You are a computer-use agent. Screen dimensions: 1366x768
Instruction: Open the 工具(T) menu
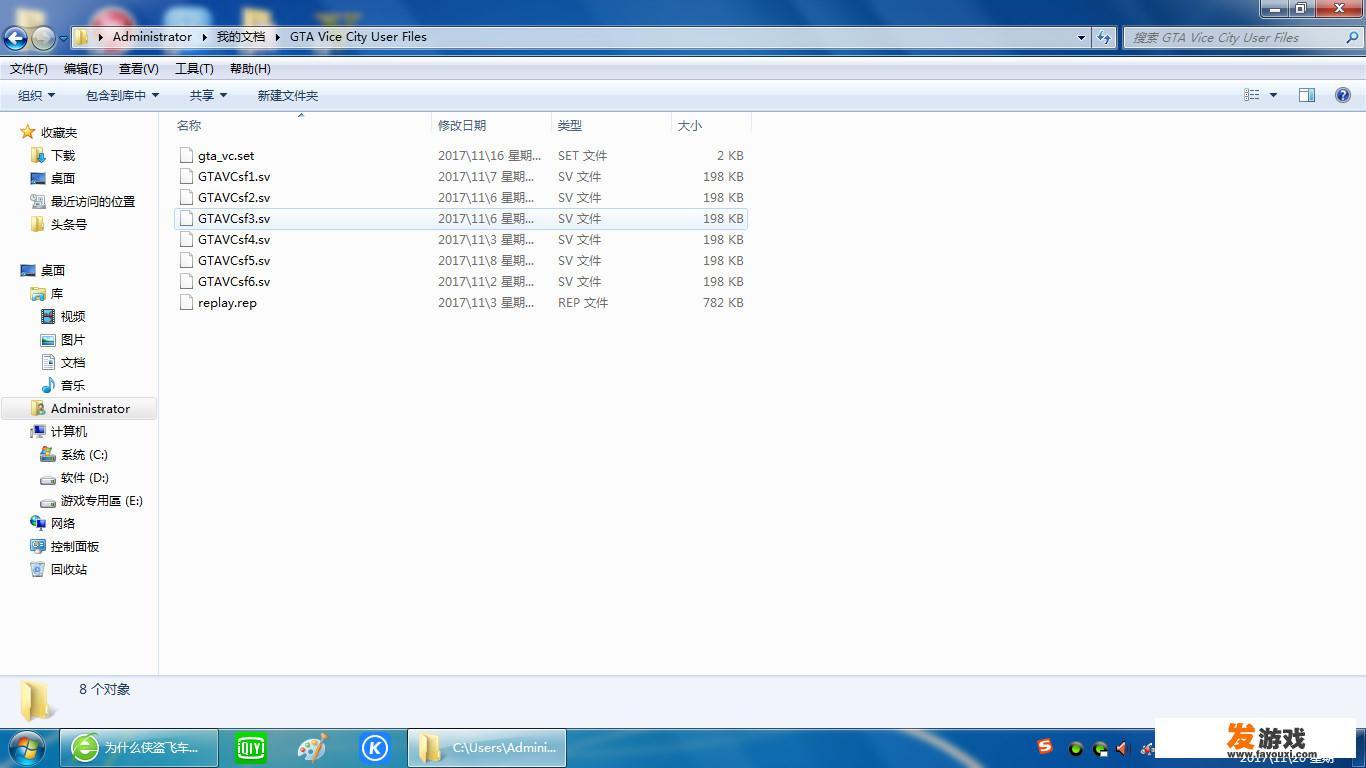[x=194, y=68]
